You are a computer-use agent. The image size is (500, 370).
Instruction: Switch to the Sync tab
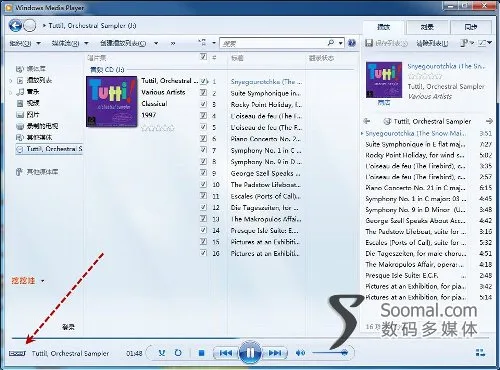pyautogui.click(x=471, y=27)
